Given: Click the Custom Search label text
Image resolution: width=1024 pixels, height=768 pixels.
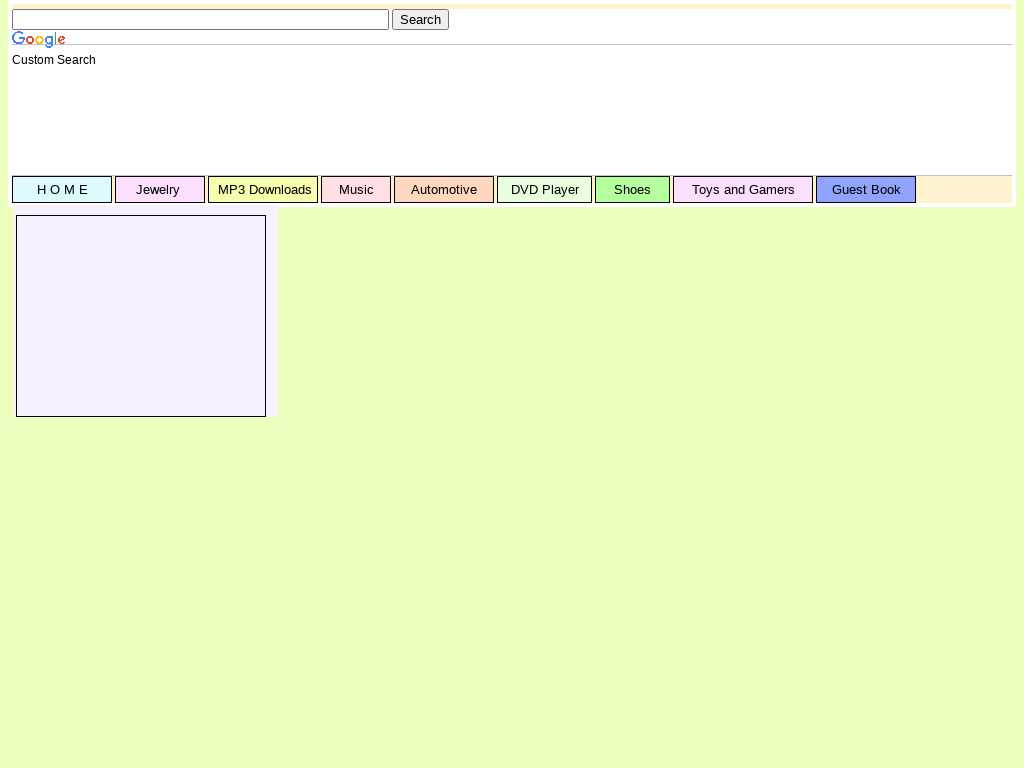Looking at the screenshot, I should [54, 60].
